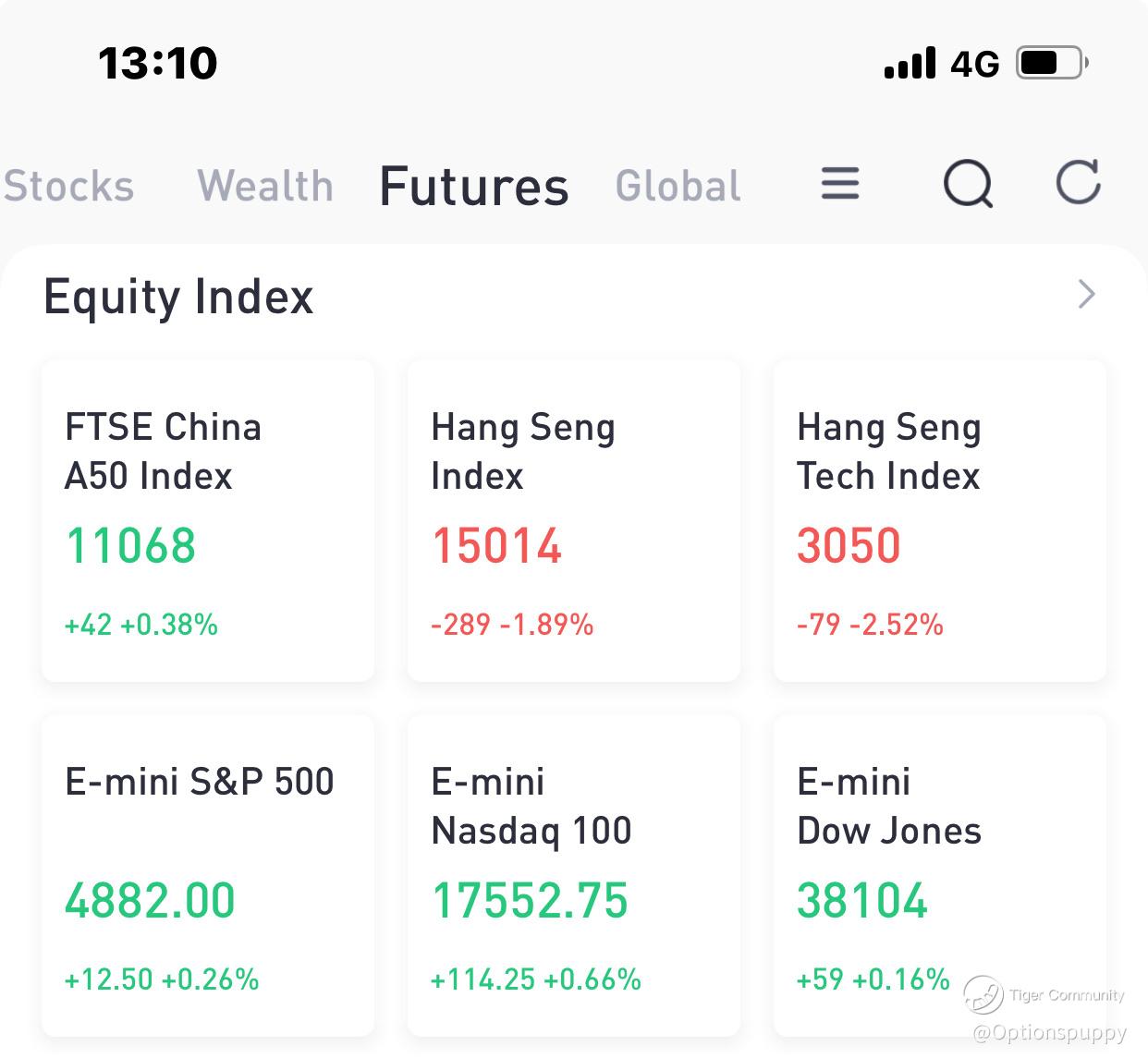Image resolution: width=1148 pixels, height=1058 pixels.
Task: Tap the cellular signal bars icon
Action: click(910, 64)
